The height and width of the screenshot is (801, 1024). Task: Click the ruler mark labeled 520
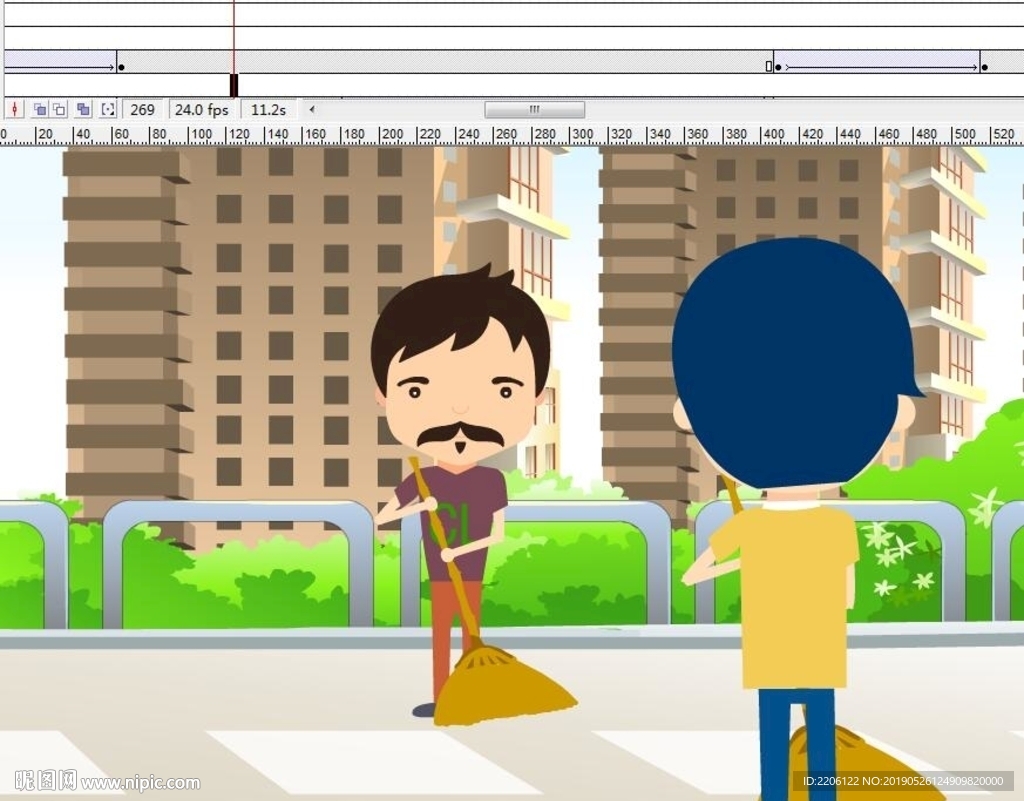pyautogui.click(x=1002, y=134)
